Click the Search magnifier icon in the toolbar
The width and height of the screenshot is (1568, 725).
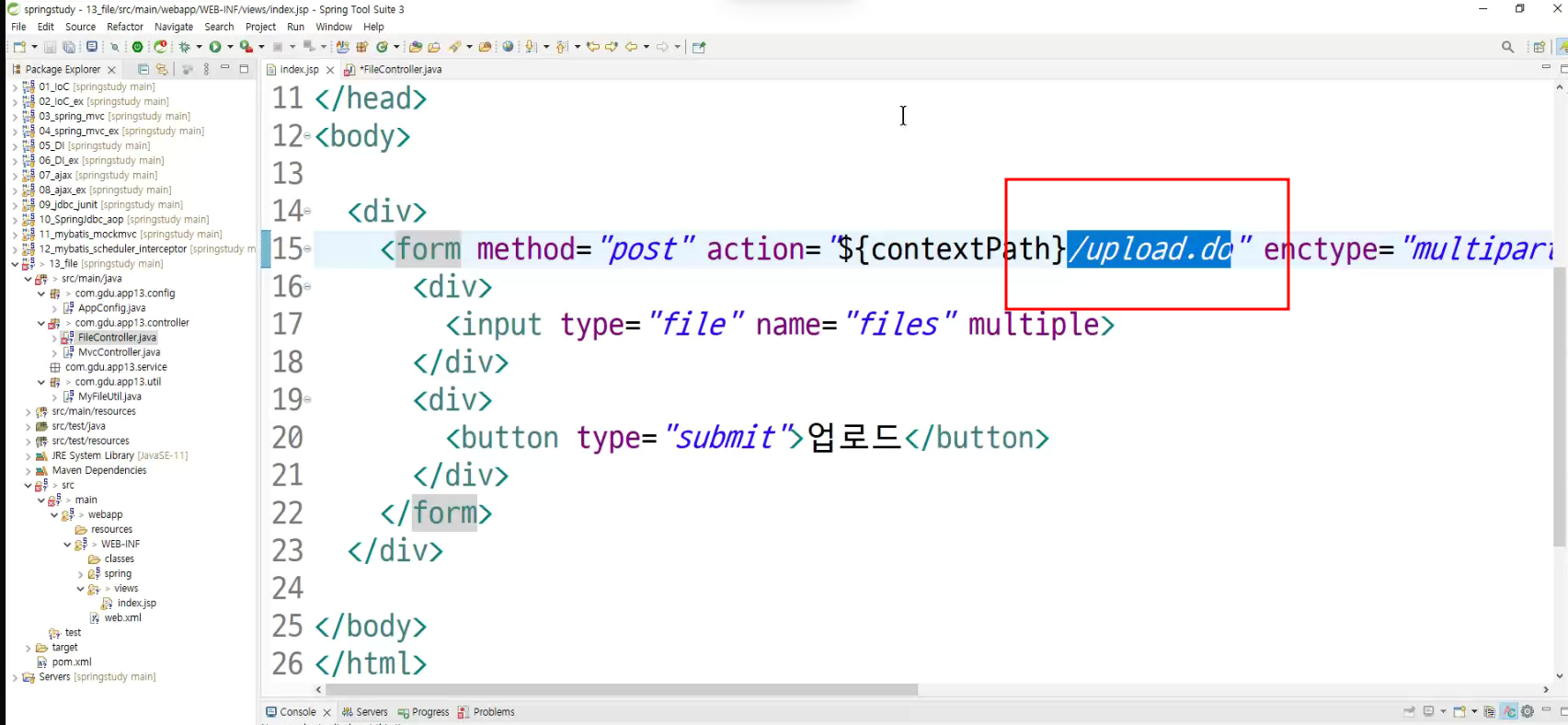click(x=1507, y=47)
